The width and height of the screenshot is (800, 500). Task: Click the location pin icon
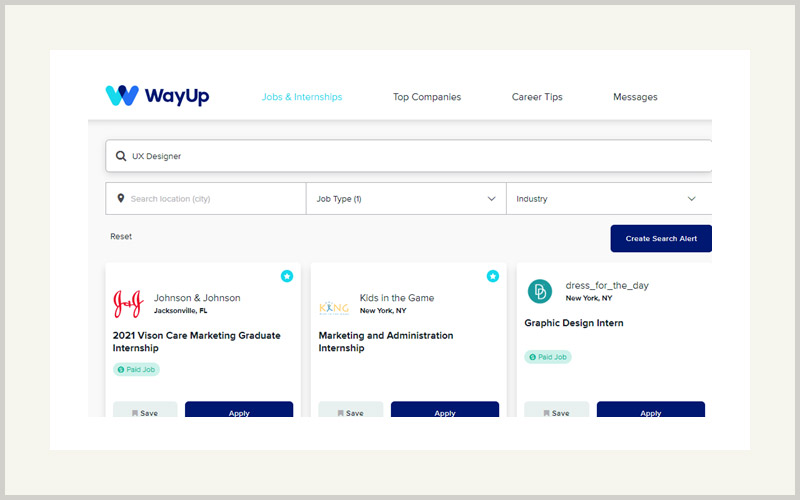[120, 198]
